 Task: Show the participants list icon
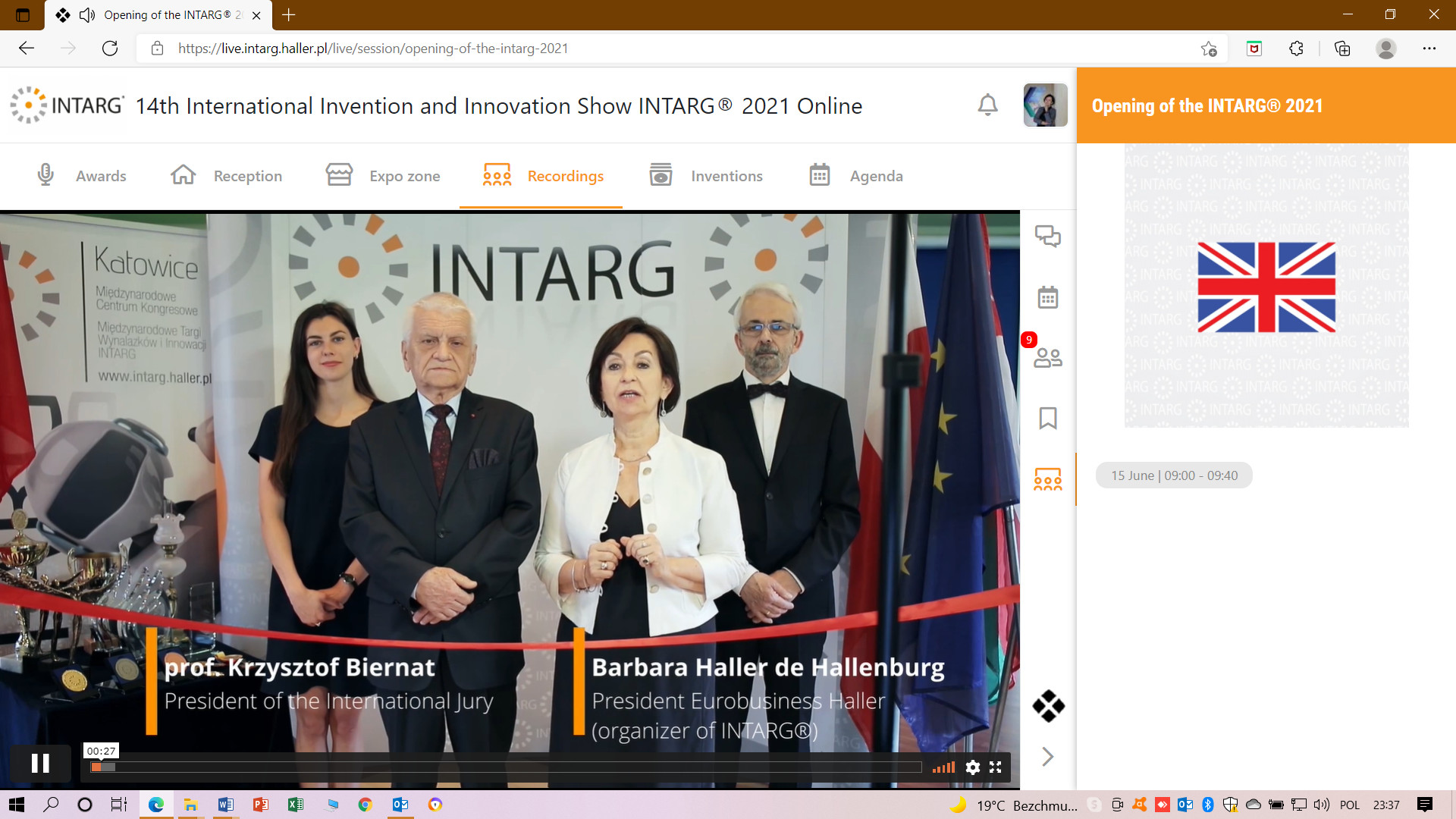(1048, 357)
